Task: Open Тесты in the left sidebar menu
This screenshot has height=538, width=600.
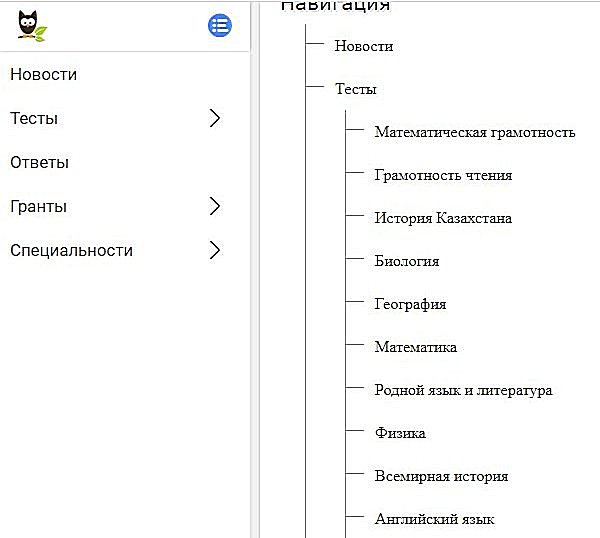Action: [34, 118]
